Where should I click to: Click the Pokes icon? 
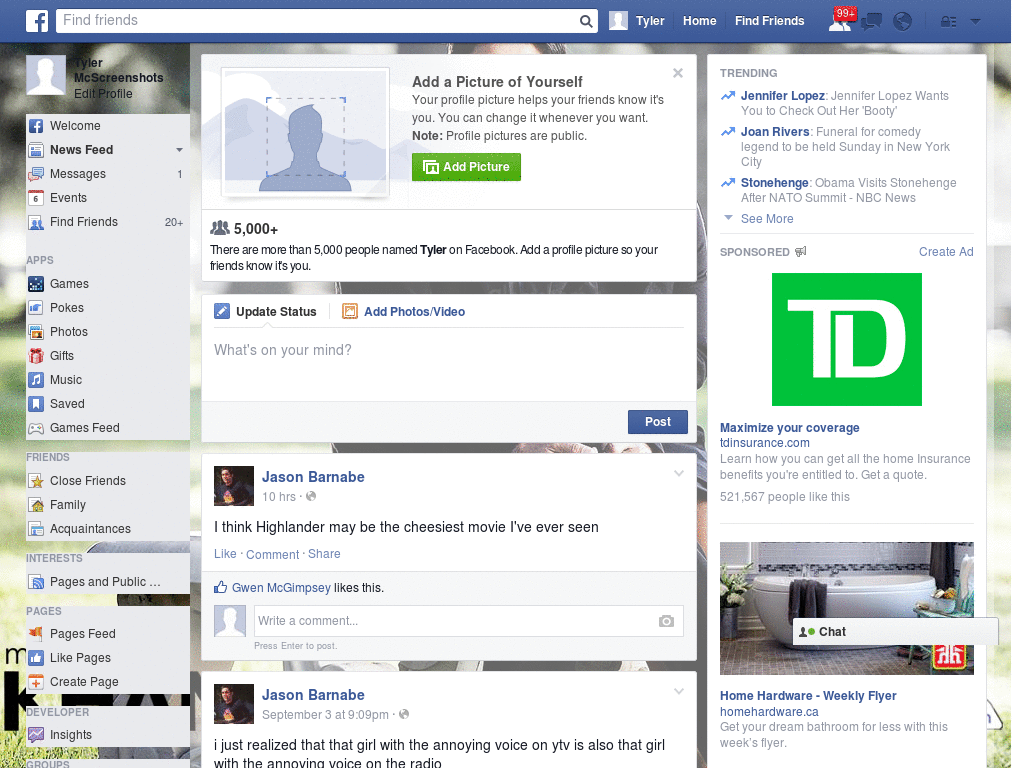click(36, 308)
